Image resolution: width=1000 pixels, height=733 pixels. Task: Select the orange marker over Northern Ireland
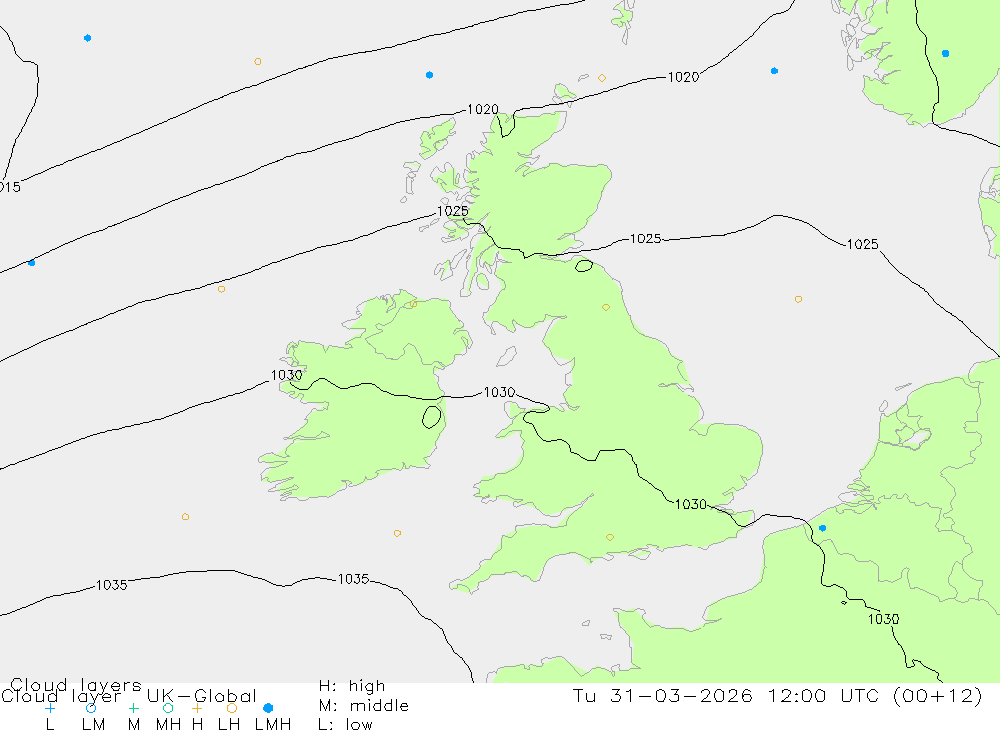coord(413,304)
